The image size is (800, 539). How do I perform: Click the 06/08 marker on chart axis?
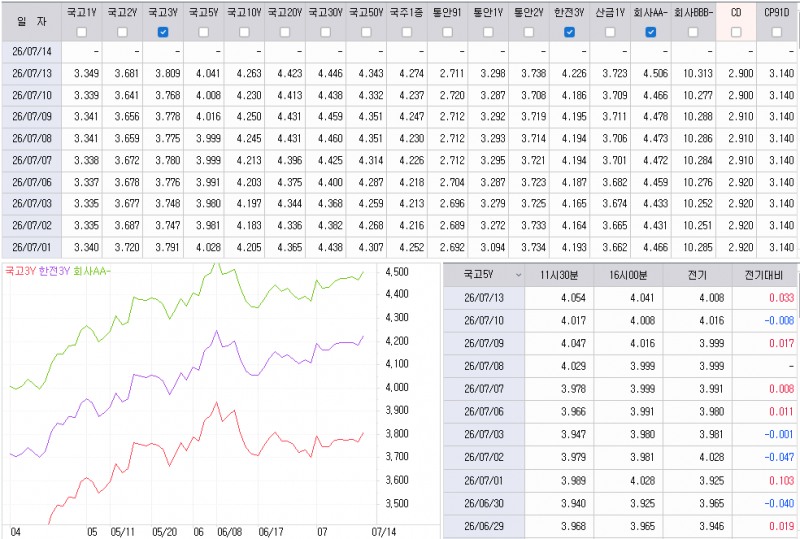230,532
